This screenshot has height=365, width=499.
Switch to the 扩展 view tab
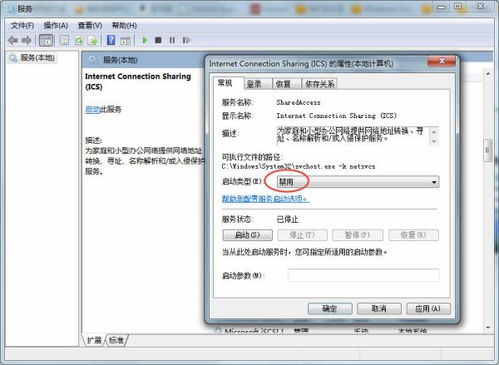pos(94,340)
